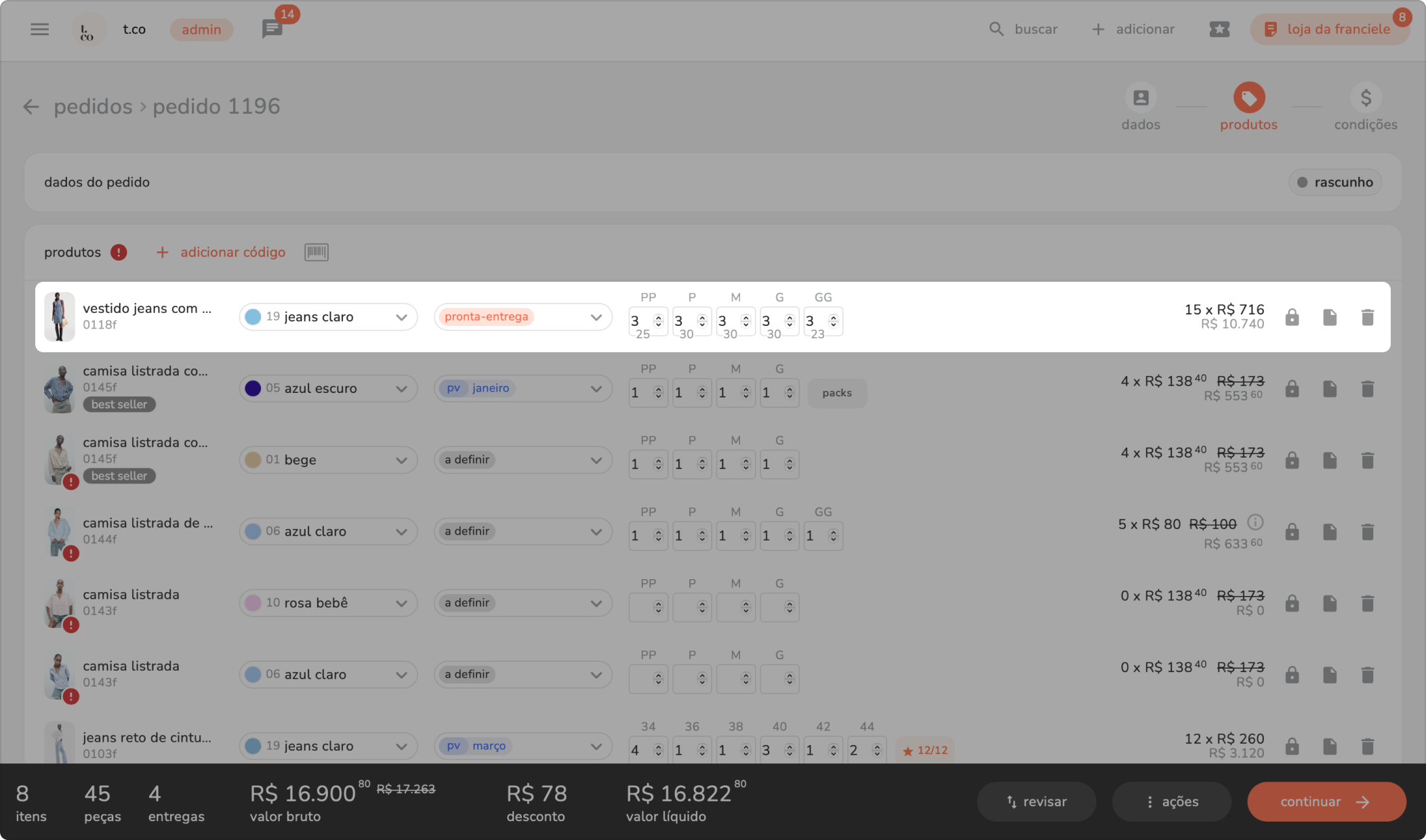Click the continuar button
Screen dimensions: 1426x840
pos(1326,802)
